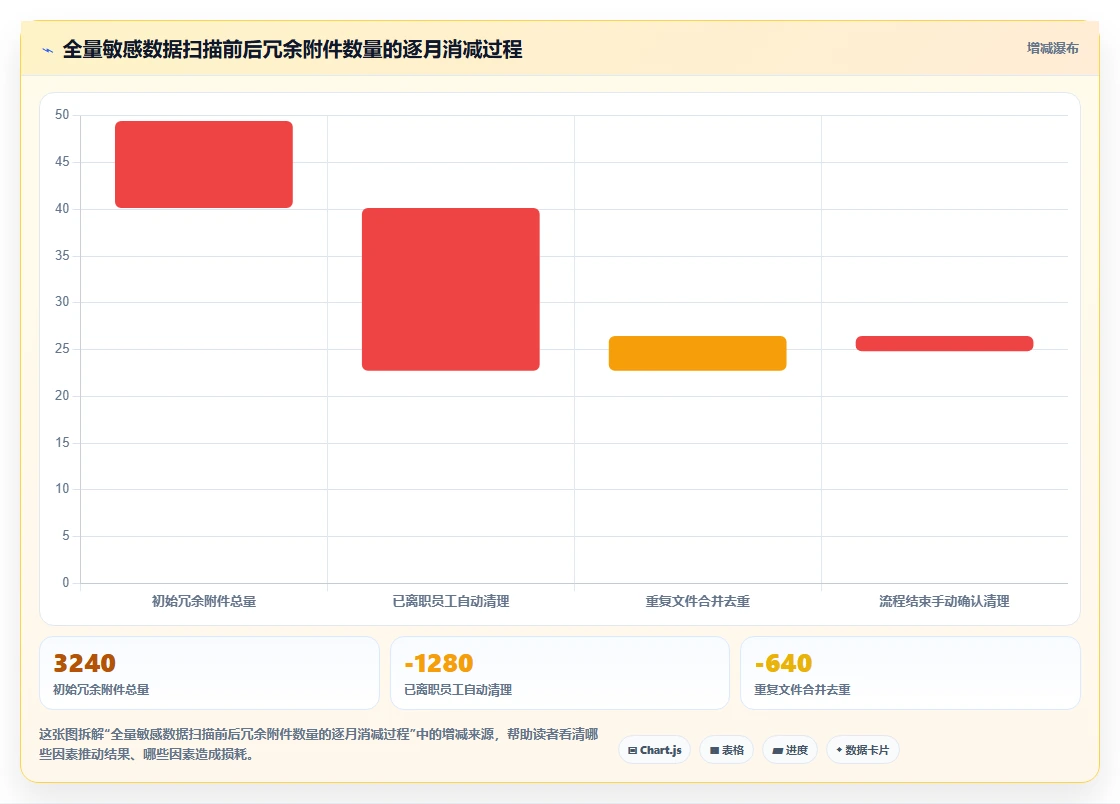
Task: Click the Chart.js tag chip
Action: point(654,750)
